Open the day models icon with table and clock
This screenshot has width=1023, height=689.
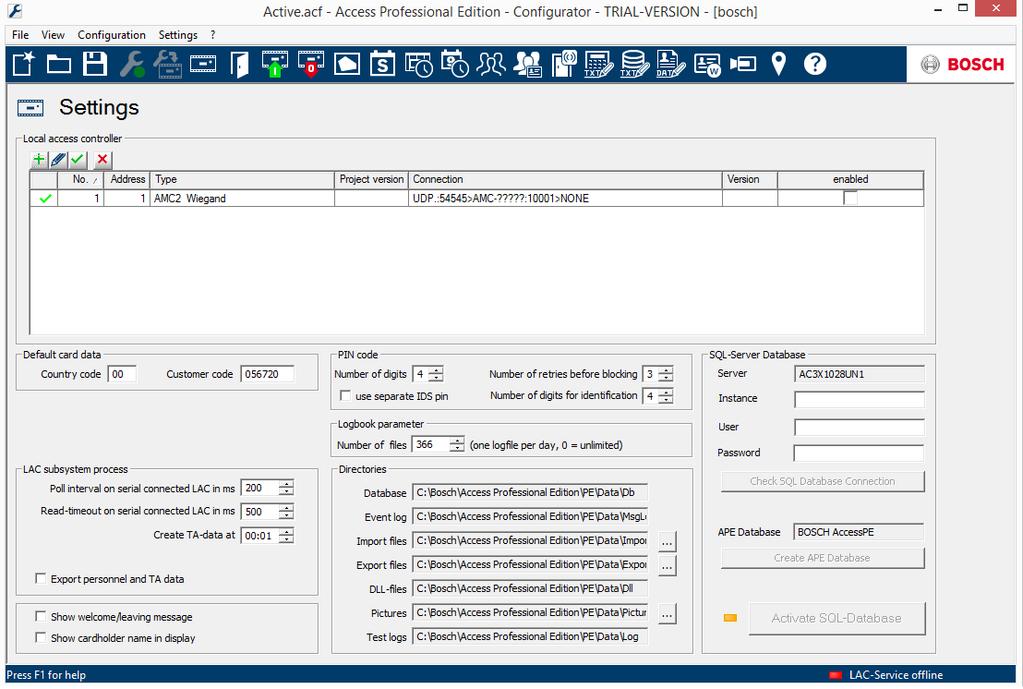pos(419,64)
